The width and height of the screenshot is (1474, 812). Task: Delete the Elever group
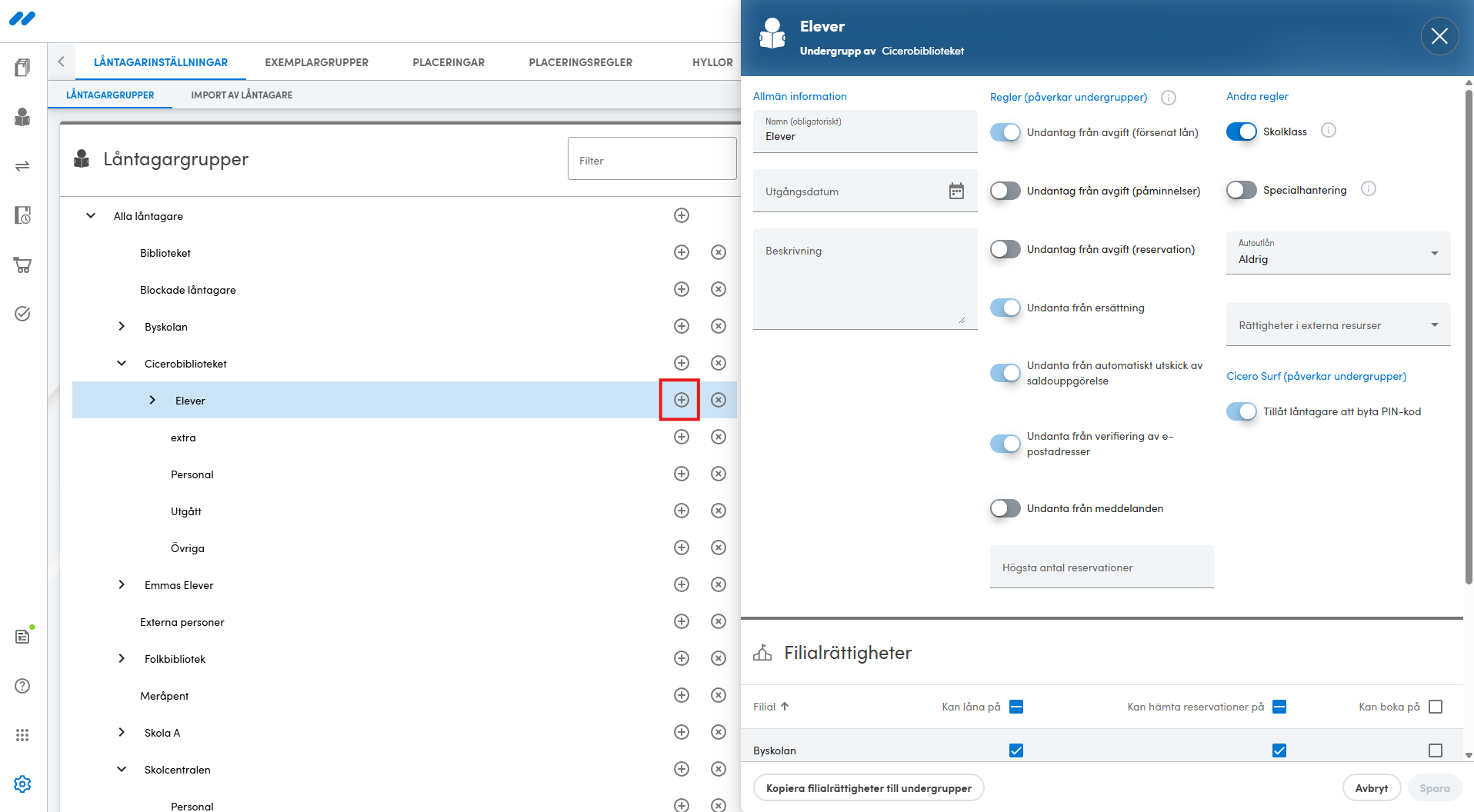pos(719,400)
